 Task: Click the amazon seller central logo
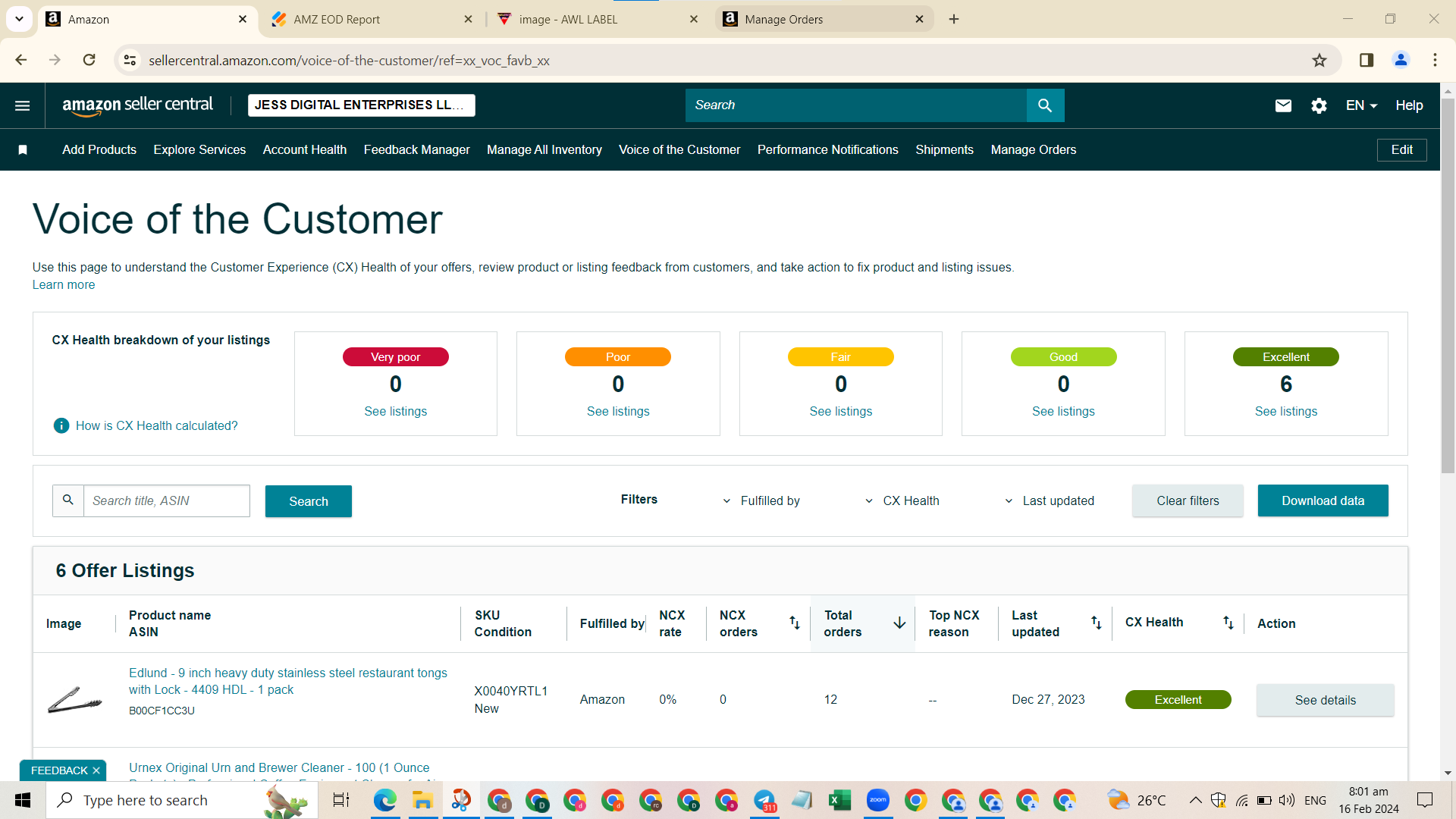click(x=137, y=105)
